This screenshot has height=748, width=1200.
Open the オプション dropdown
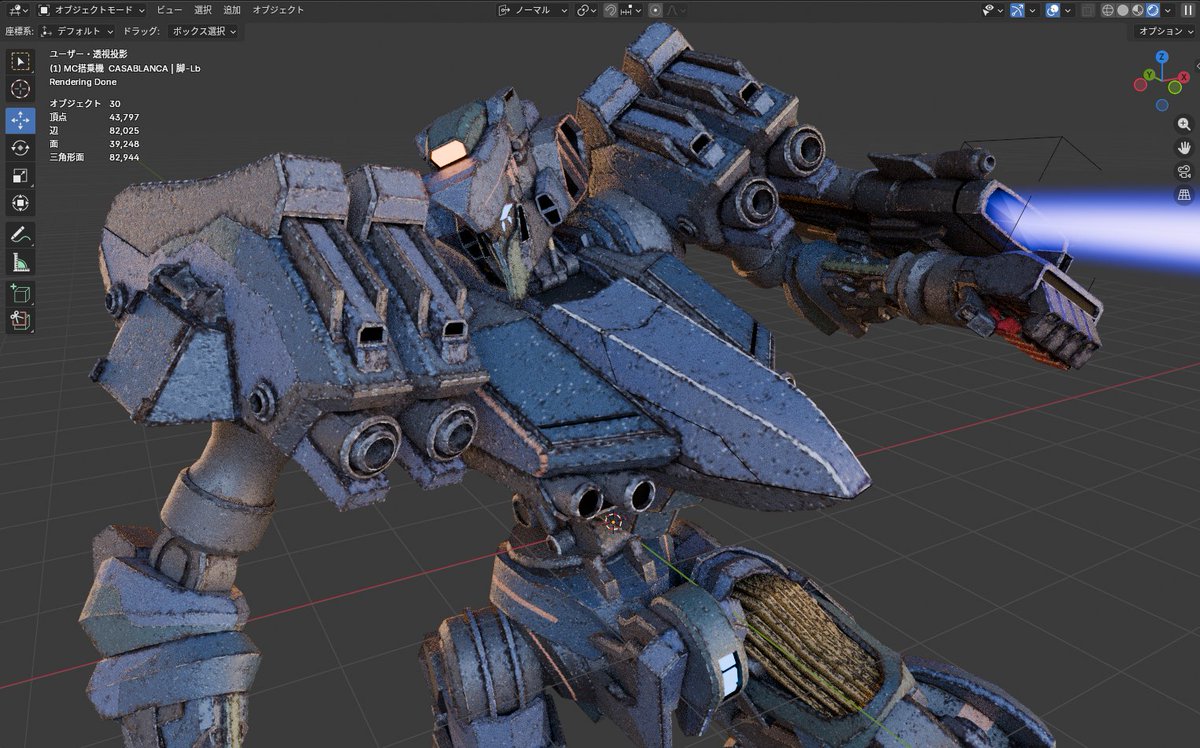pyautogui.click(x=1166, y=31)
